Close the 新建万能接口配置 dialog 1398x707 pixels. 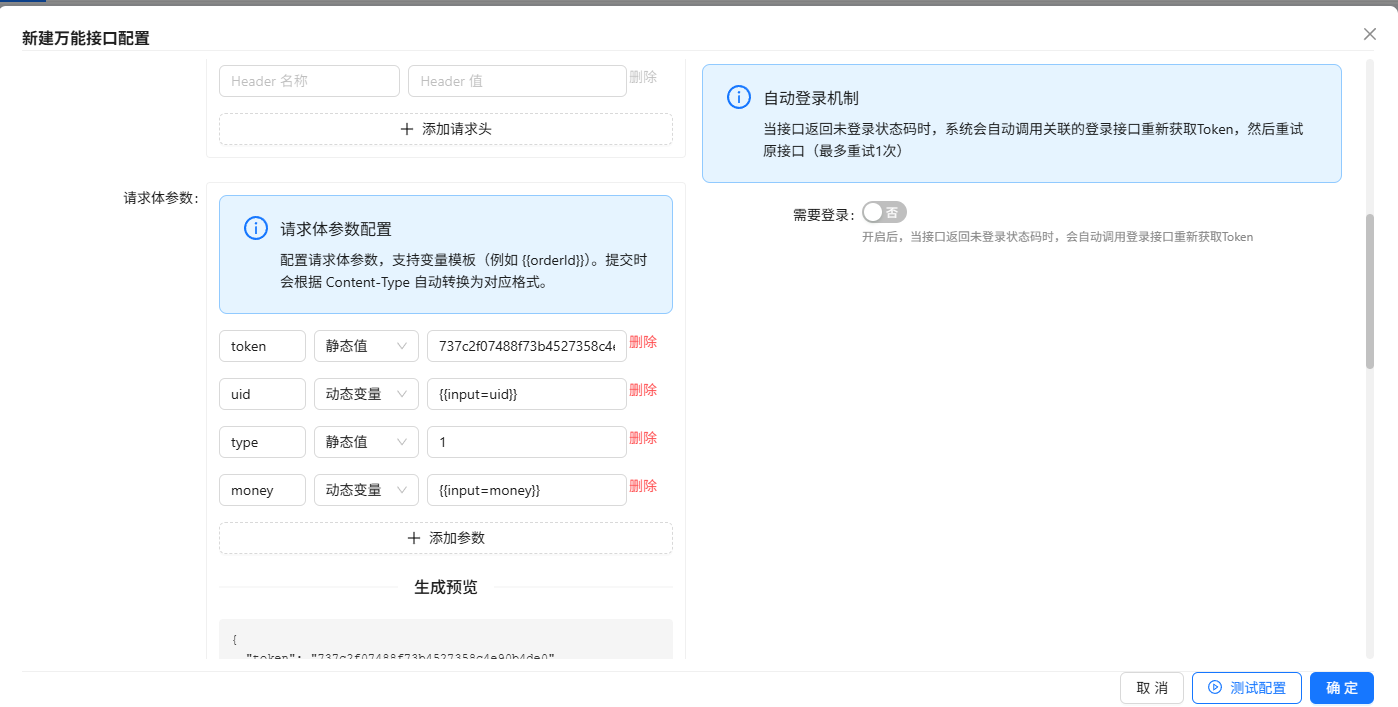point(1369,34)
